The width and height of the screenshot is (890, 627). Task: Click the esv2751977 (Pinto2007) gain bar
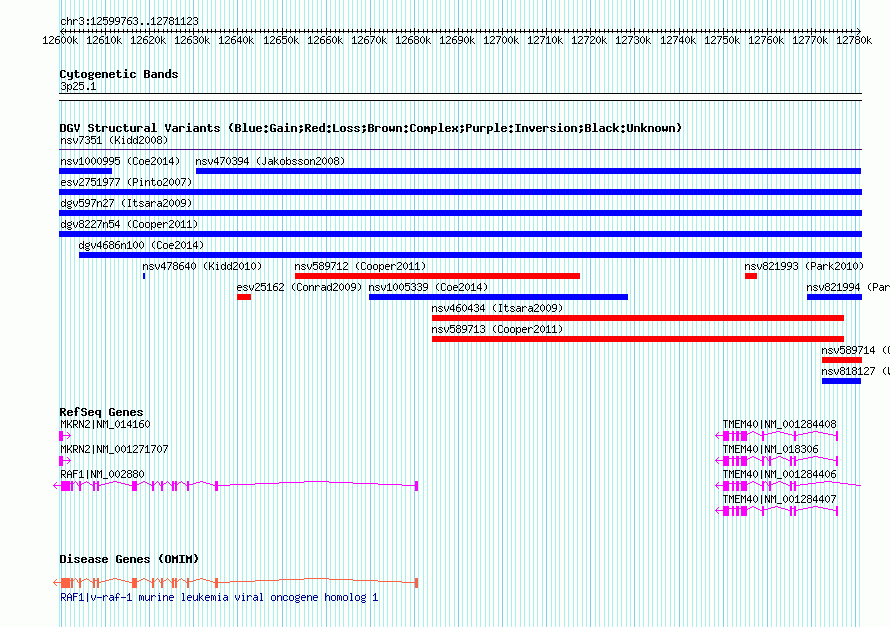coord(460,192)
